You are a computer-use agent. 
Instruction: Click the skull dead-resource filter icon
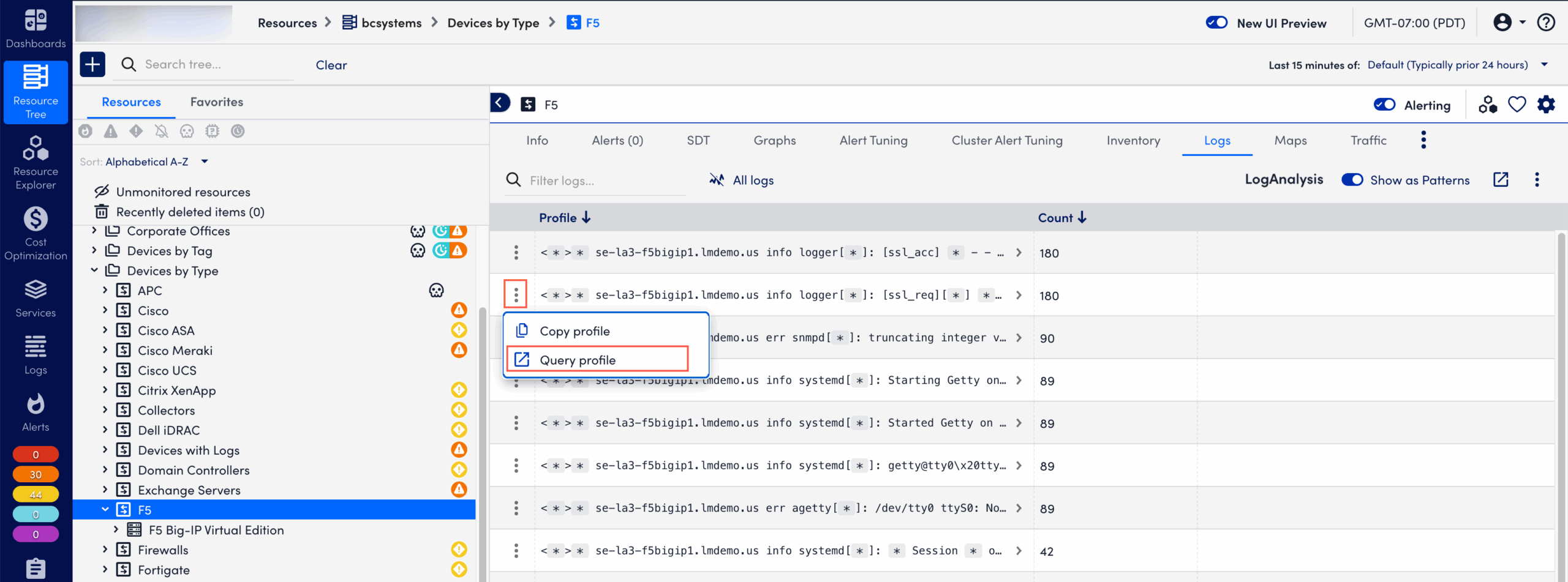187,131
